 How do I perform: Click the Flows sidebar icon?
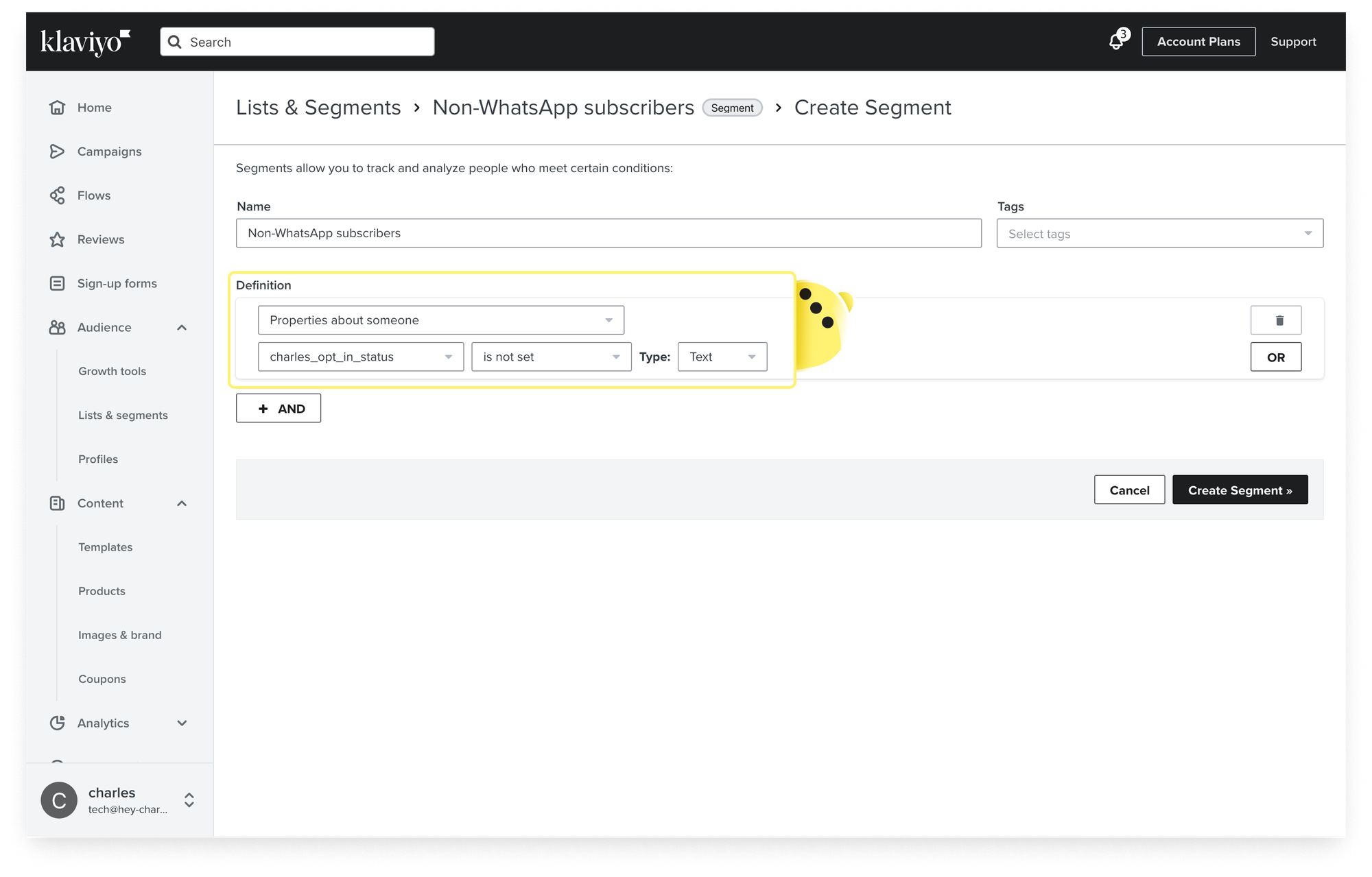click(58, 195)
